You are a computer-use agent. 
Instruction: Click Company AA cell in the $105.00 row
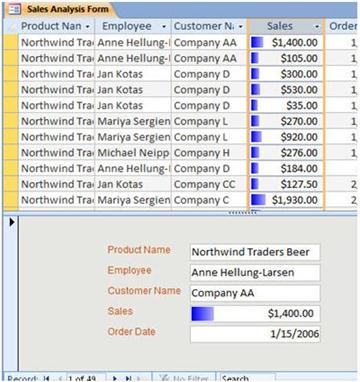tap(210, 58)
